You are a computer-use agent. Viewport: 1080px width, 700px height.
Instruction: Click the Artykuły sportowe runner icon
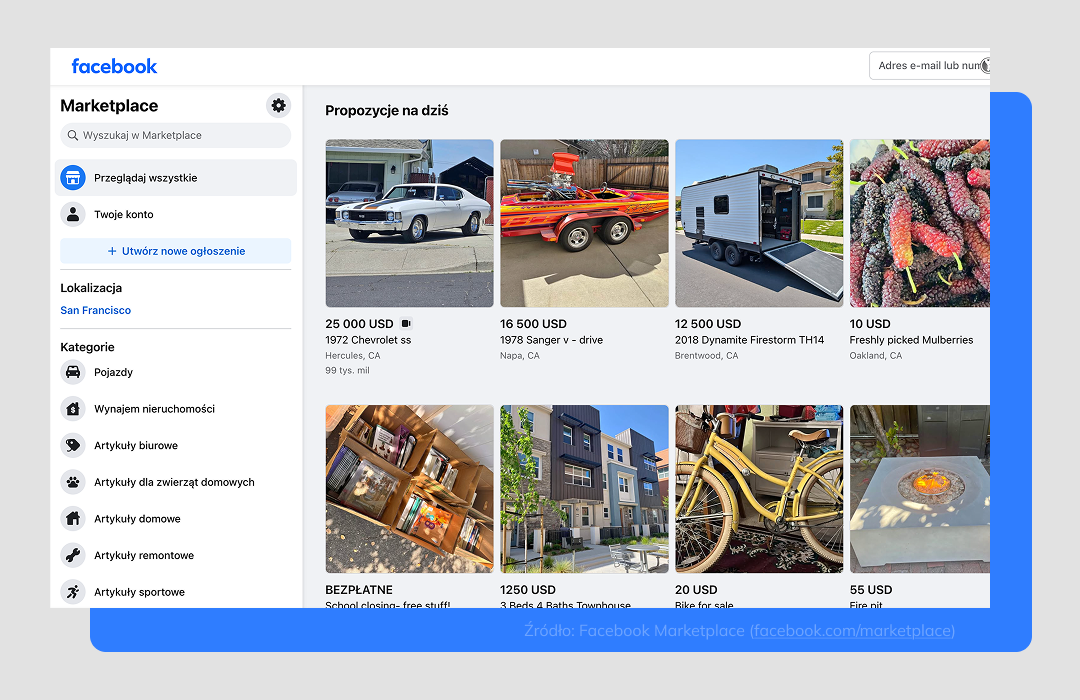(72, 591)
